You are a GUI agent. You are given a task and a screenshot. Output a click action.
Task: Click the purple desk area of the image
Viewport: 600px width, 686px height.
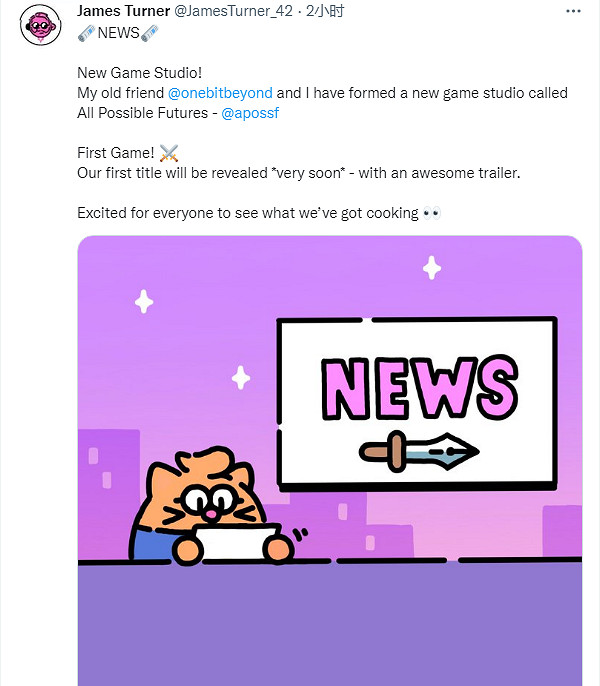pyautogui.click(x=330, y=625)
